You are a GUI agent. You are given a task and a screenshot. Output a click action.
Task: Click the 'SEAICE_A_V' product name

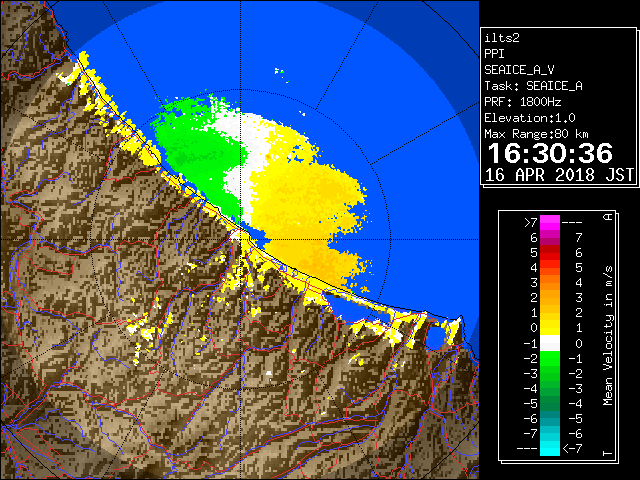click(519, 70)
